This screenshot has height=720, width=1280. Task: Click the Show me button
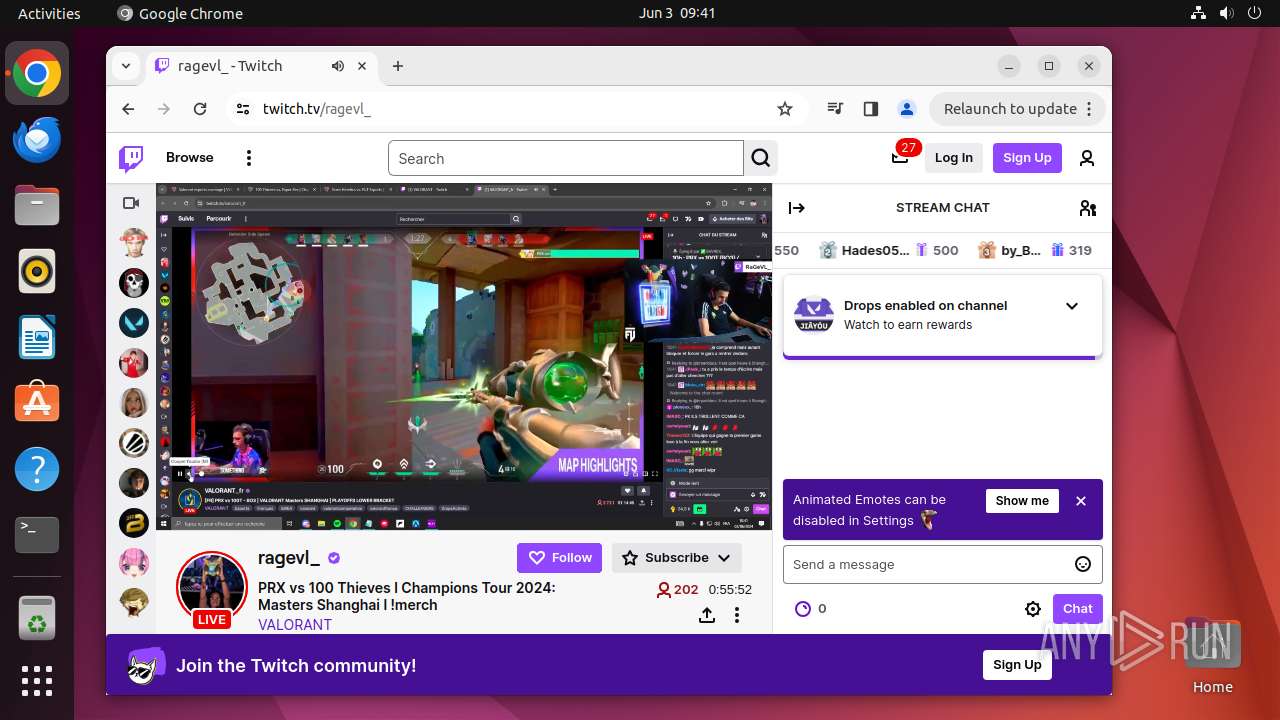coord(1022,501)
